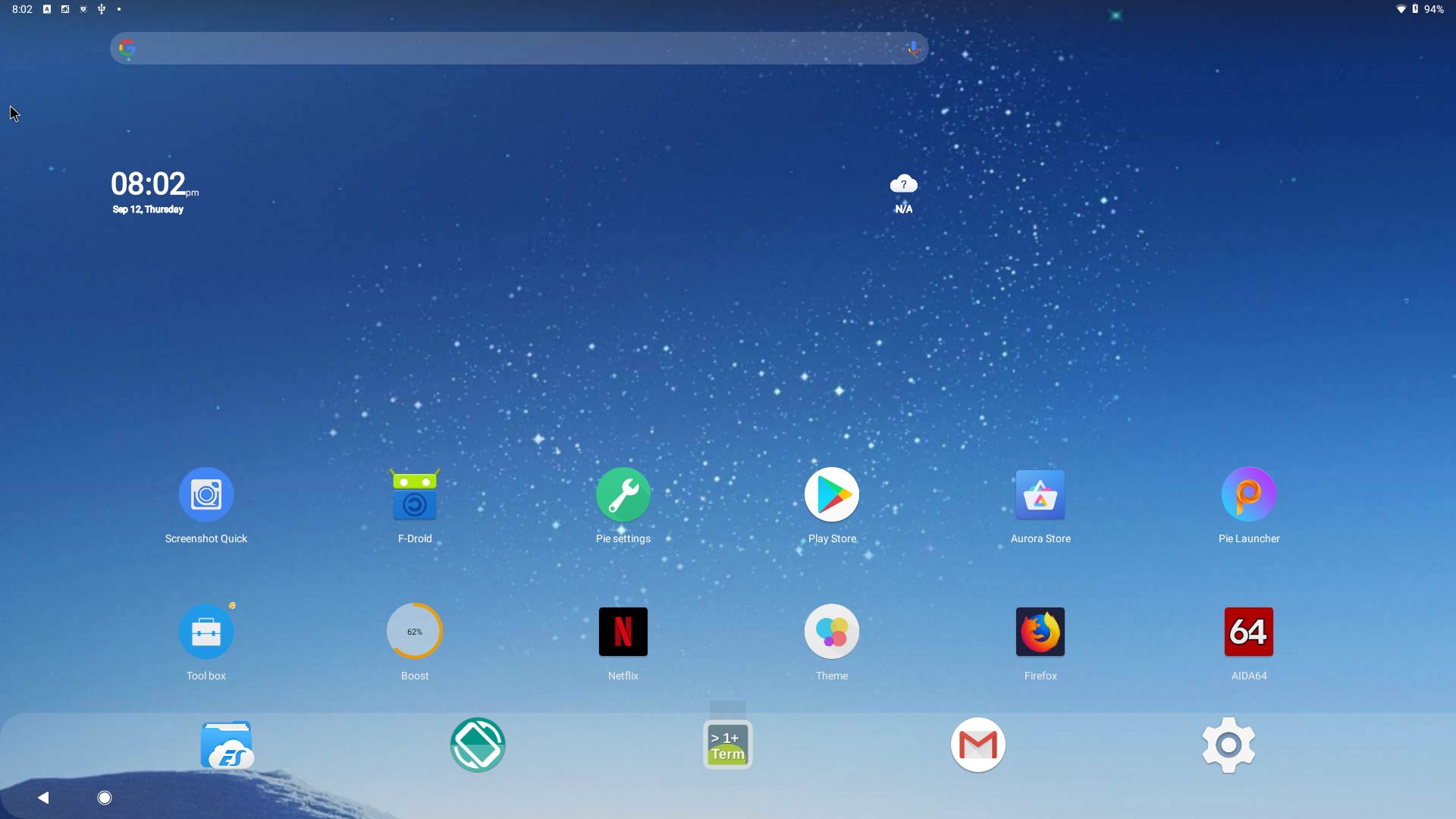Tap Android home navigation button

coord(104,797)
